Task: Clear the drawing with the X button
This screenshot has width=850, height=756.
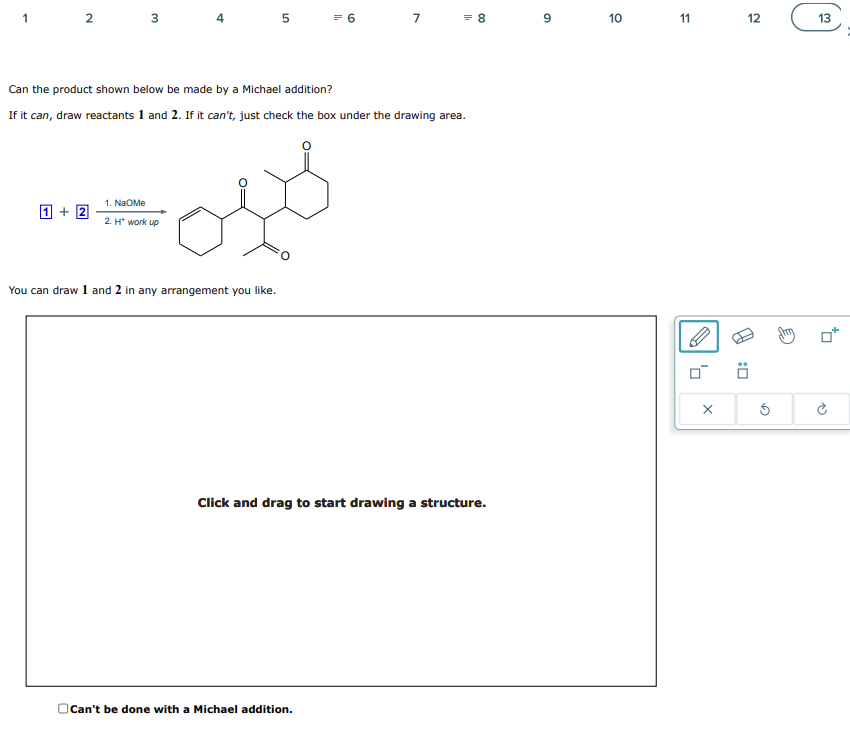Action: point(707,409)
